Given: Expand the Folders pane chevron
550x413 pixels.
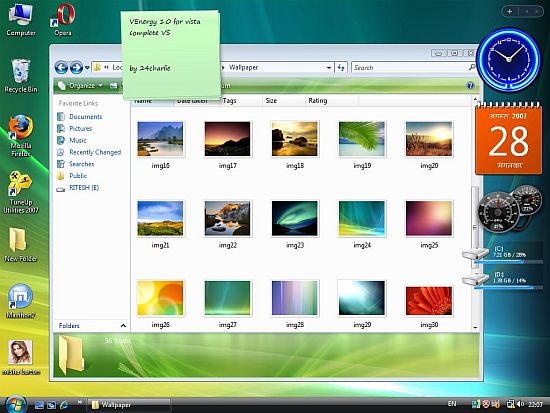Looking at the screenshot, I should click(123, 326).
